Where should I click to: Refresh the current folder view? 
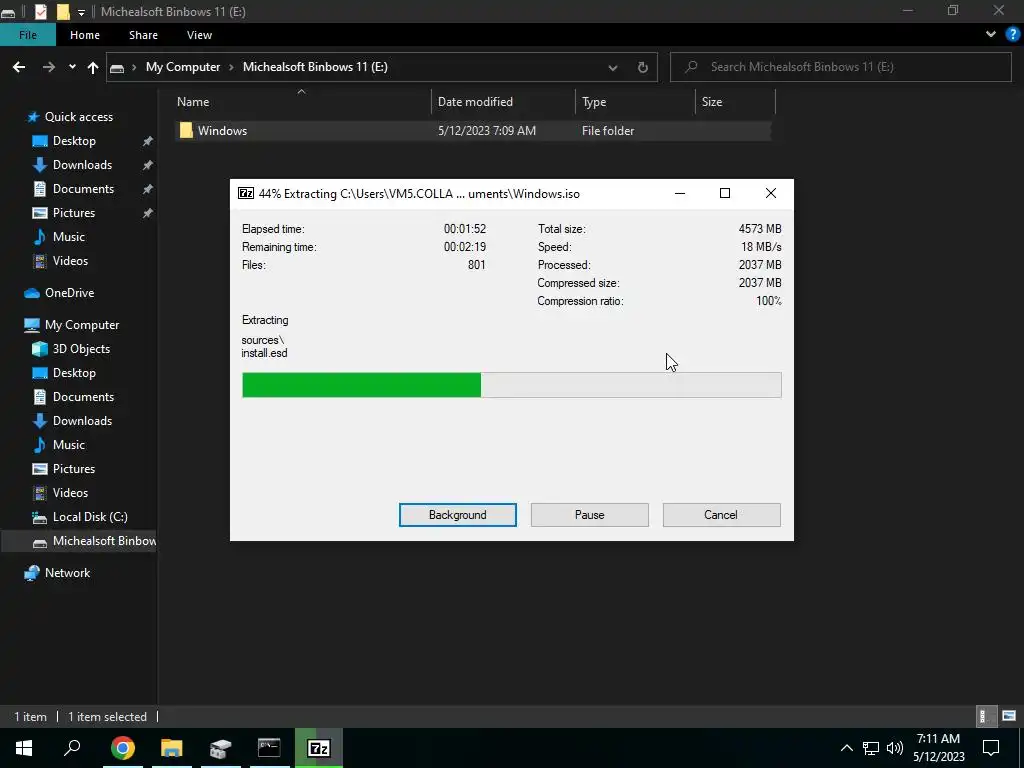[x=643, y=67]
